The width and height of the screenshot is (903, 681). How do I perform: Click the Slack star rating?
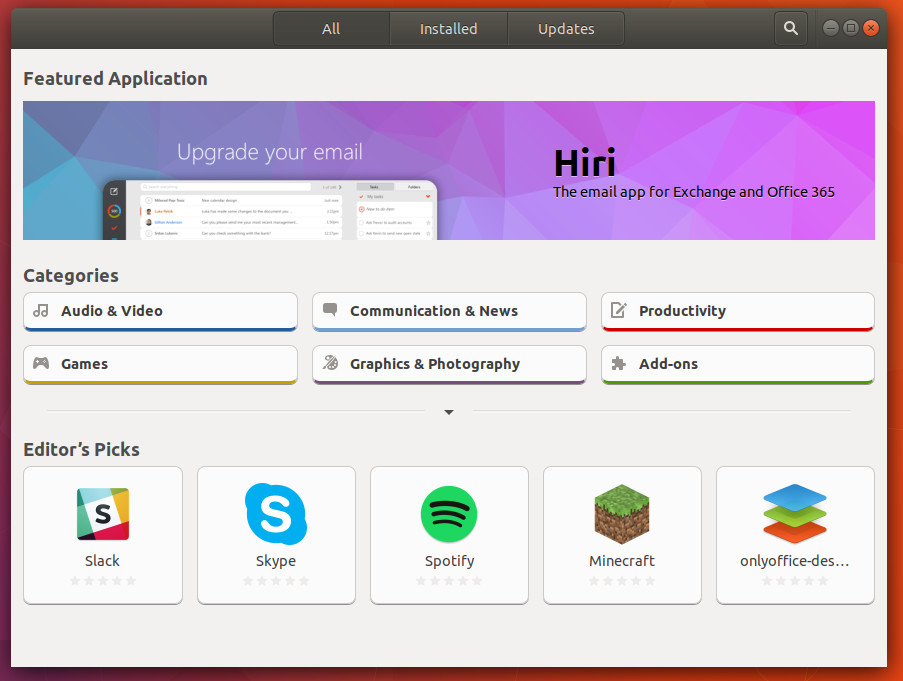tap(103, 581)
